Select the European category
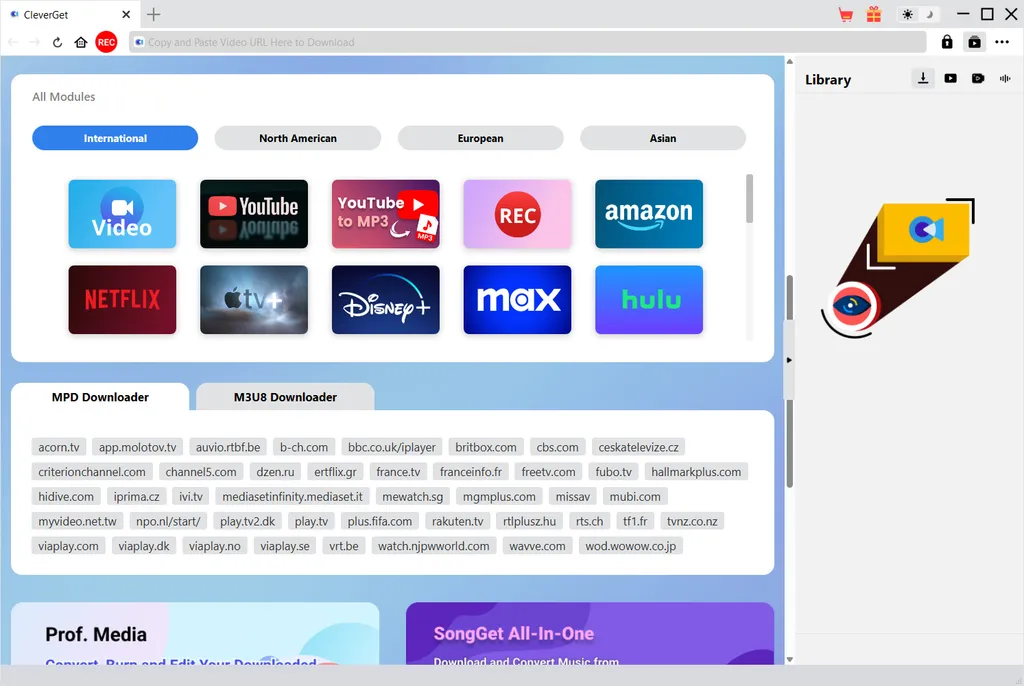This screenshot has width=1024, height=686. click(x=480, y=138)
